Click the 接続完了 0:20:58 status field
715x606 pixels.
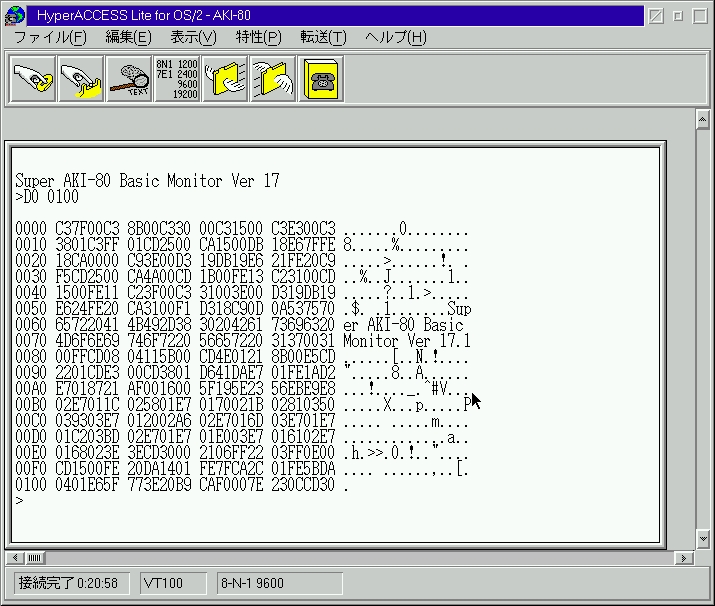tap(72, 583)
